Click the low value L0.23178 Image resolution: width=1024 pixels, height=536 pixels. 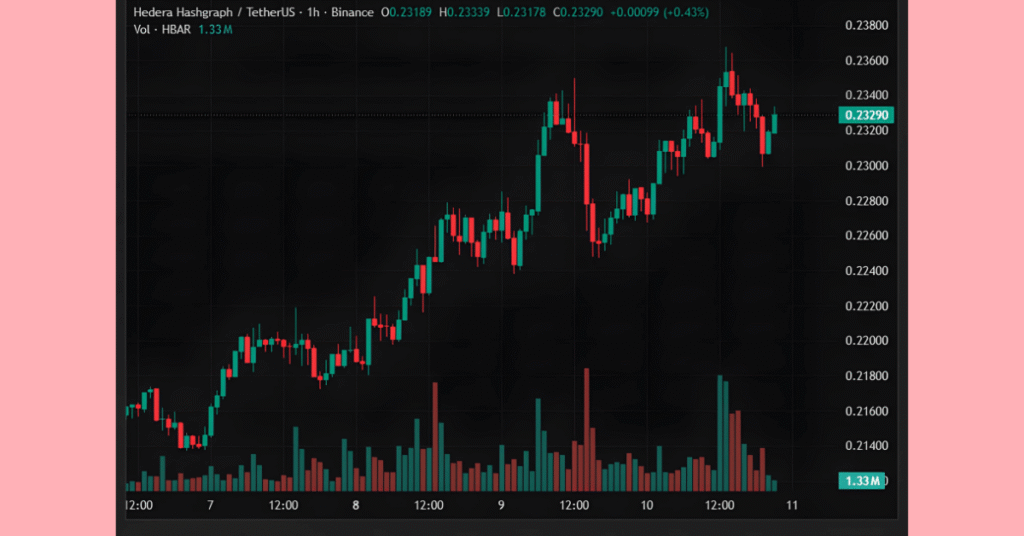(x=521, y=12)
